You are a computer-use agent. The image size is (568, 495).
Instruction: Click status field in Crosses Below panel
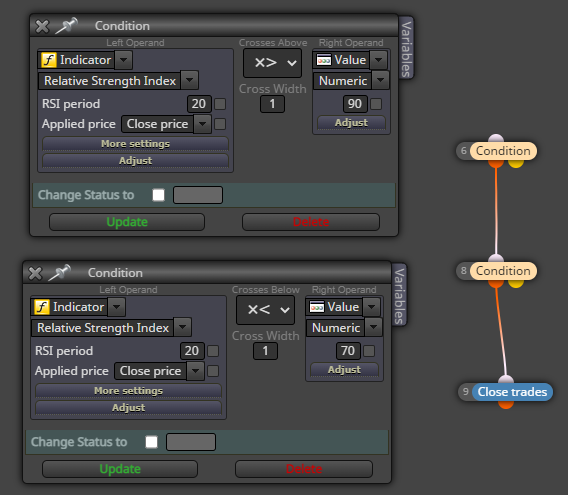pyautogui.click(x=191, y=442)
